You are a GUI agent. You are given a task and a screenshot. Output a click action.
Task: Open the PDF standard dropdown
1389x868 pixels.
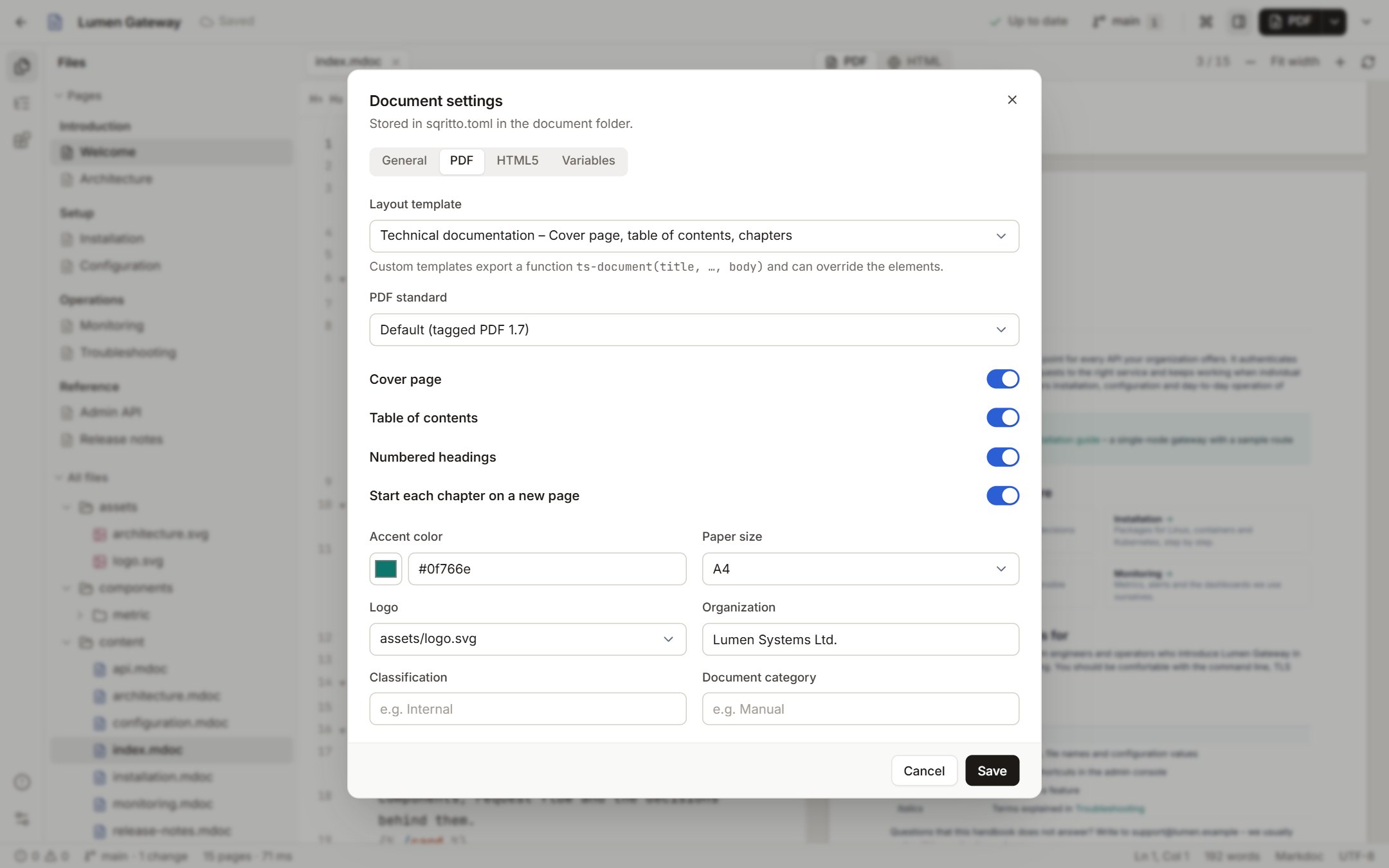tap(694, 330)
